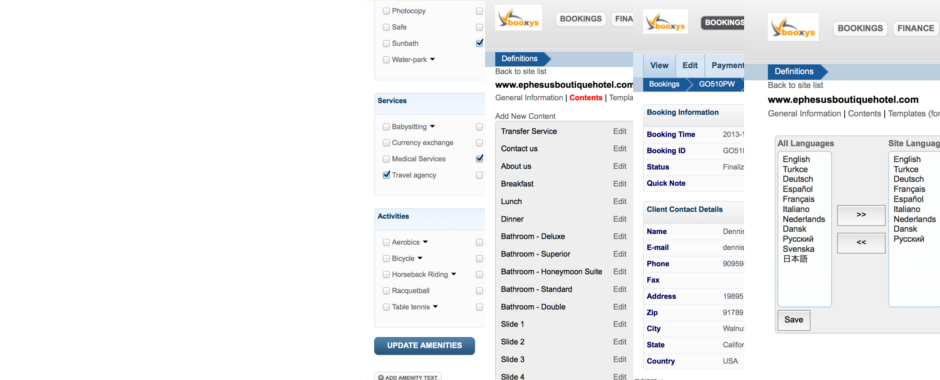940x380 pixels.
Task: Click Back to site list in the contents panel
Action: (x=520, y=71)
